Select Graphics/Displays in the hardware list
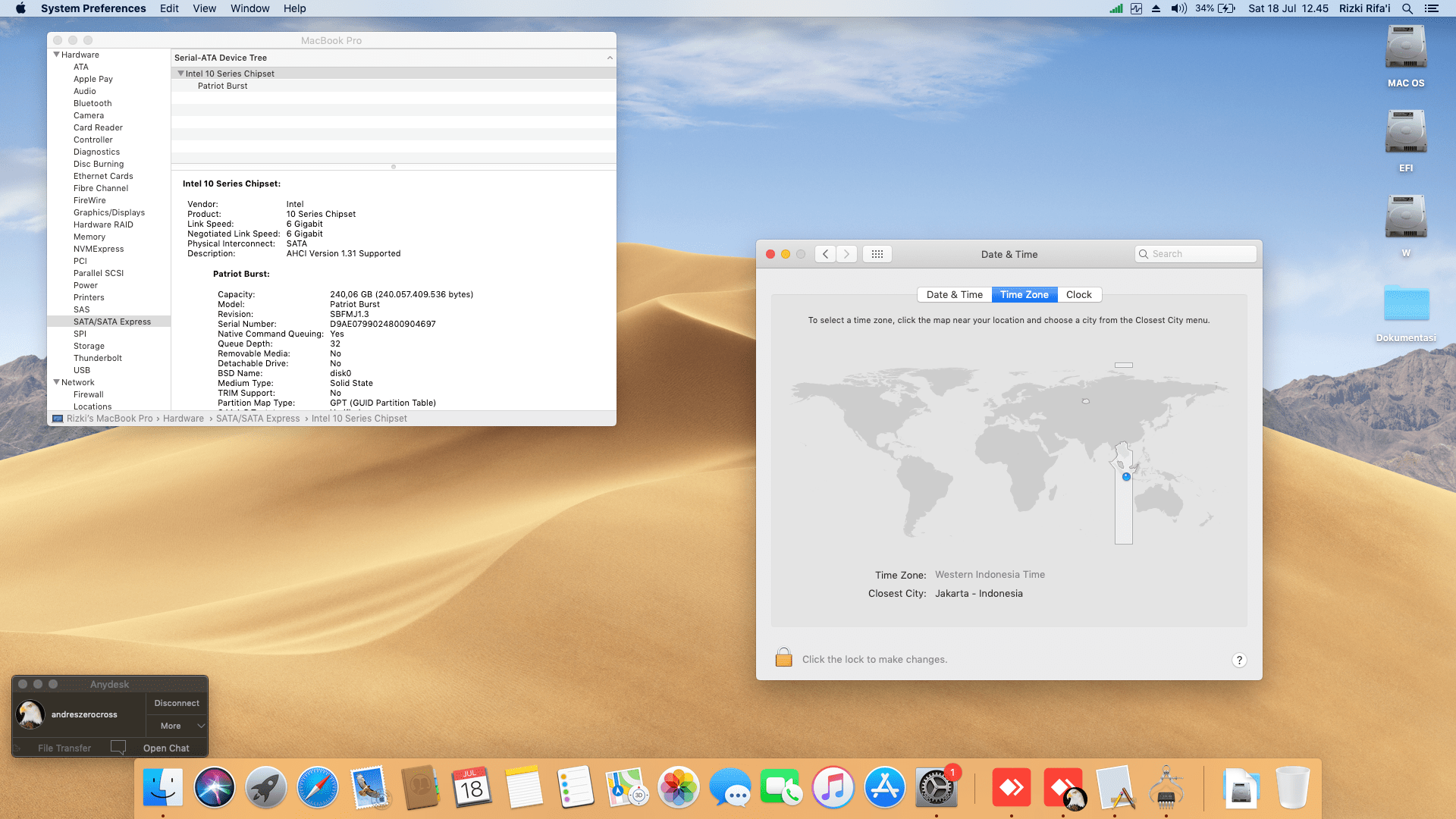Viewport: 1456px width, 819px height. [109, 212]
